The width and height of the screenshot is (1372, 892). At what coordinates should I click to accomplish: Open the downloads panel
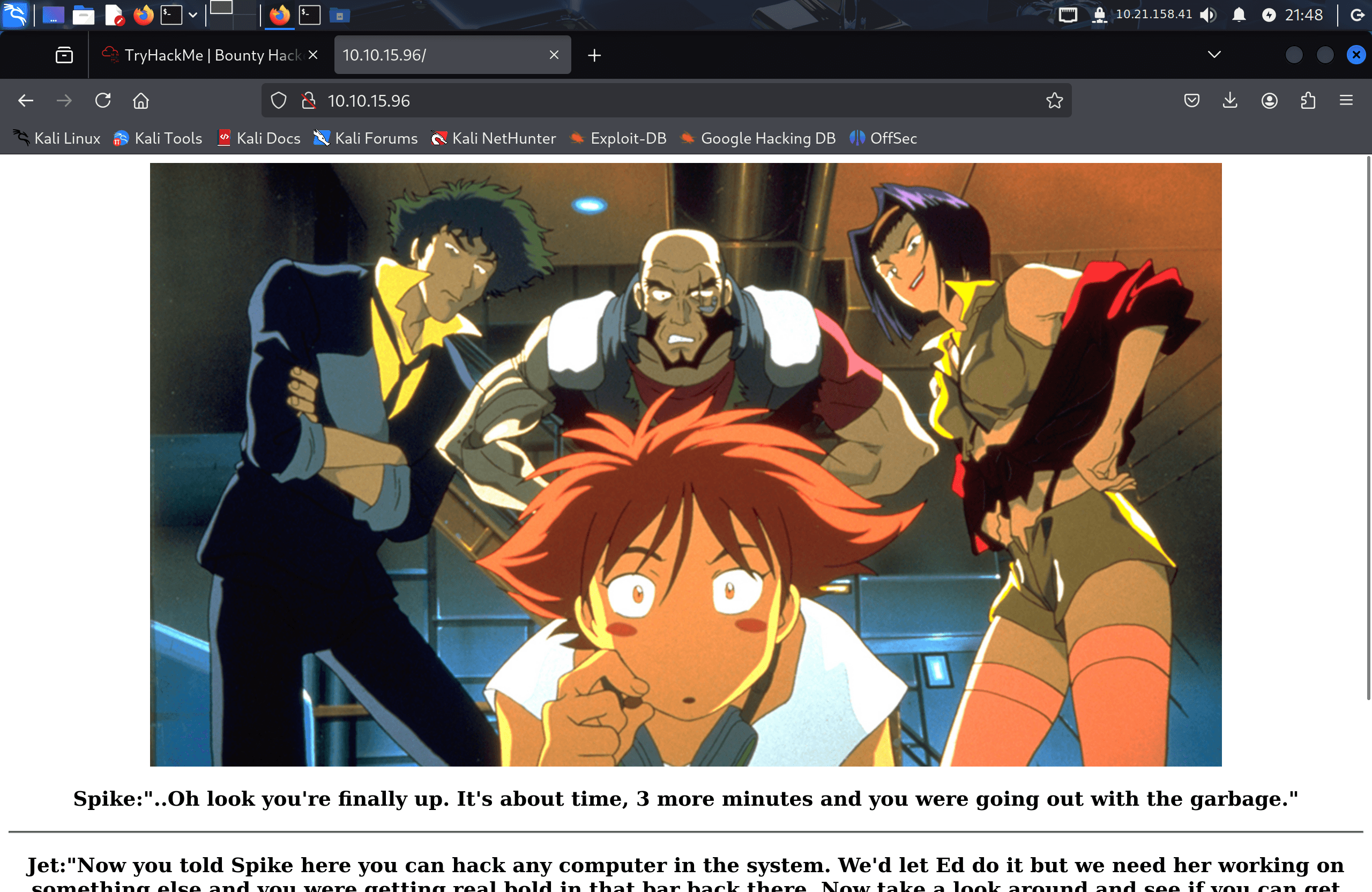[x=1230, y=101]
